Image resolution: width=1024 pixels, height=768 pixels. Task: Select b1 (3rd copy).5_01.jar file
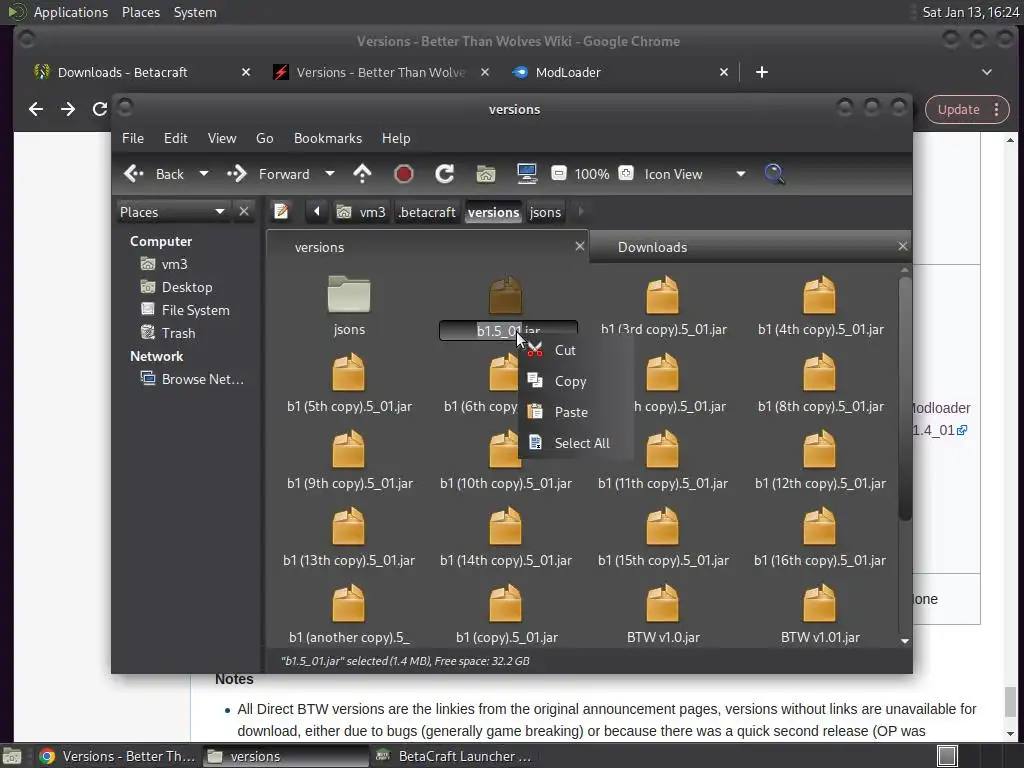coord(663,305)
